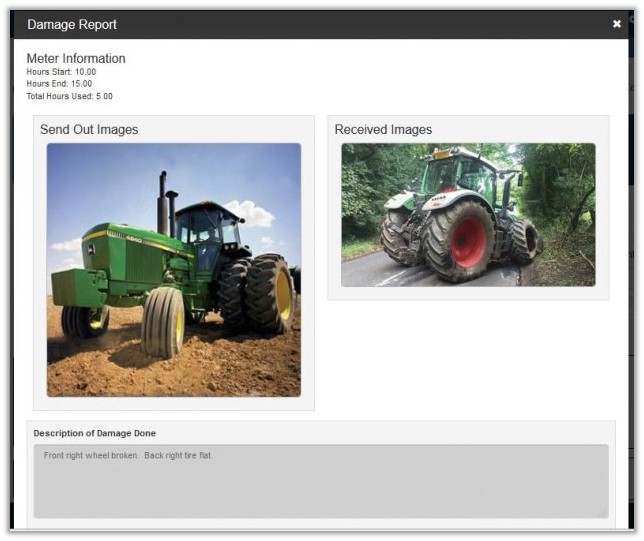
Task: Click the Hours Start value line
Action: click(x=61, y=72)
